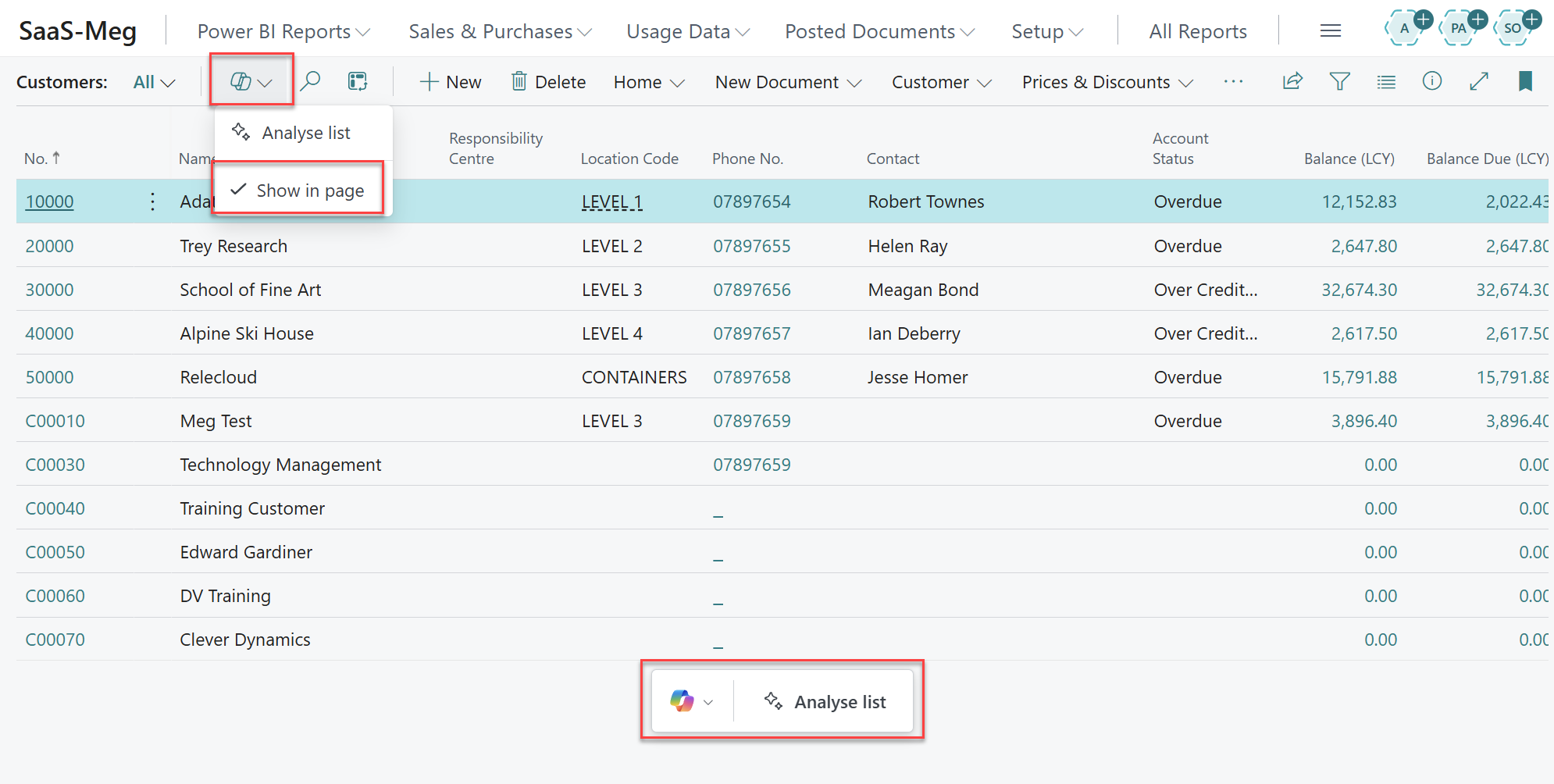Viewport: 1554px width, 784px height.
Task: Click the search magnifier icon
Action: (310, 81)
